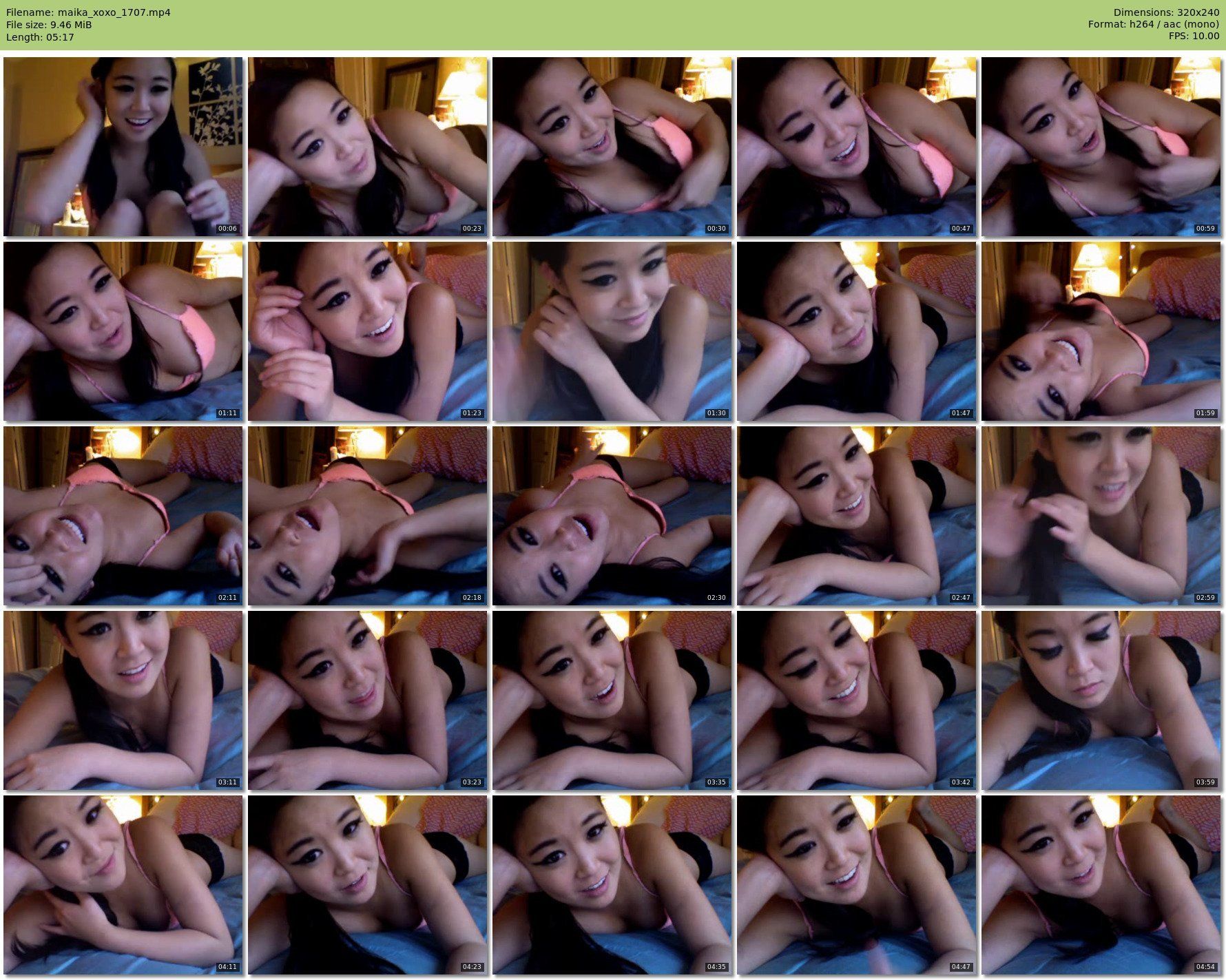Click the thumbnail timestamped 04:11
The width and height of the screenshot is (1226, 980).
tap(123, 885)
